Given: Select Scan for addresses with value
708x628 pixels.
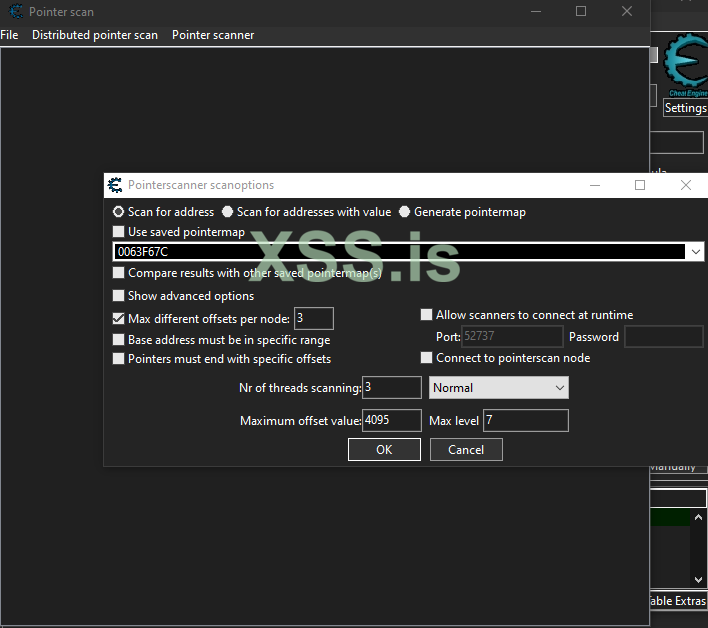Looking at the screenshot, I should pos(228,212).
